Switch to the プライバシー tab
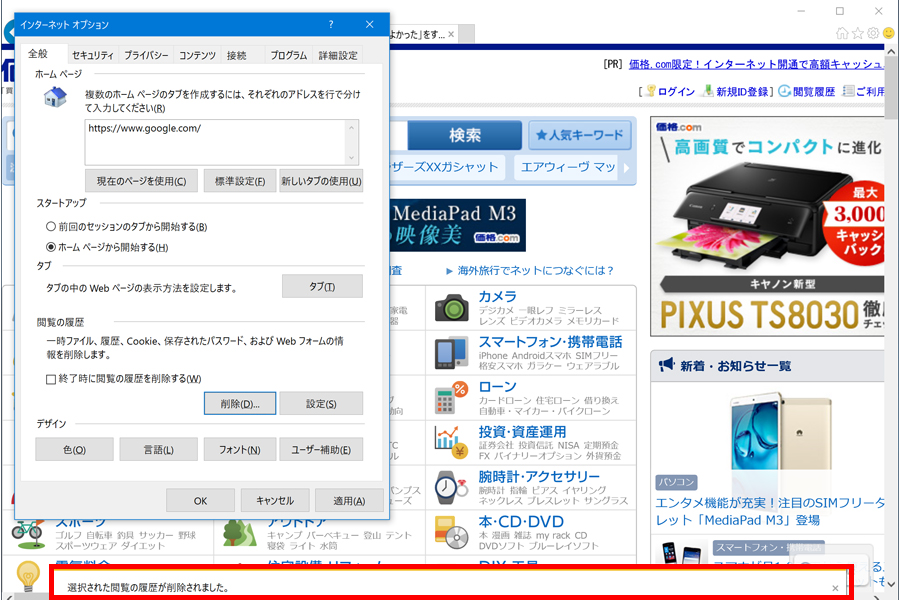This screenshot has width=900, height=600. (x=146, y=55)
